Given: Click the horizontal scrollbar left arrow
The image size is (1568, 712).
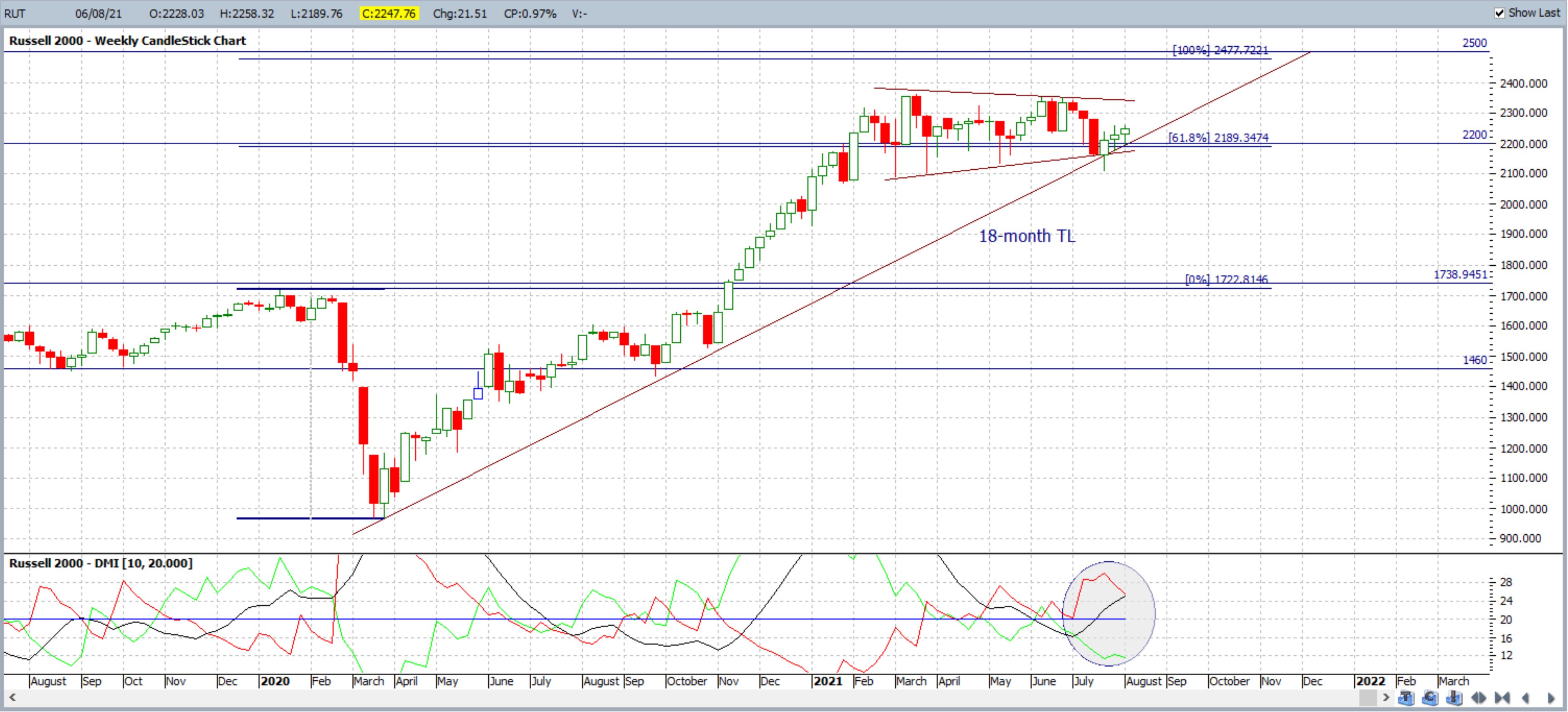Looking at the screenshot, I should click(12, 697).
